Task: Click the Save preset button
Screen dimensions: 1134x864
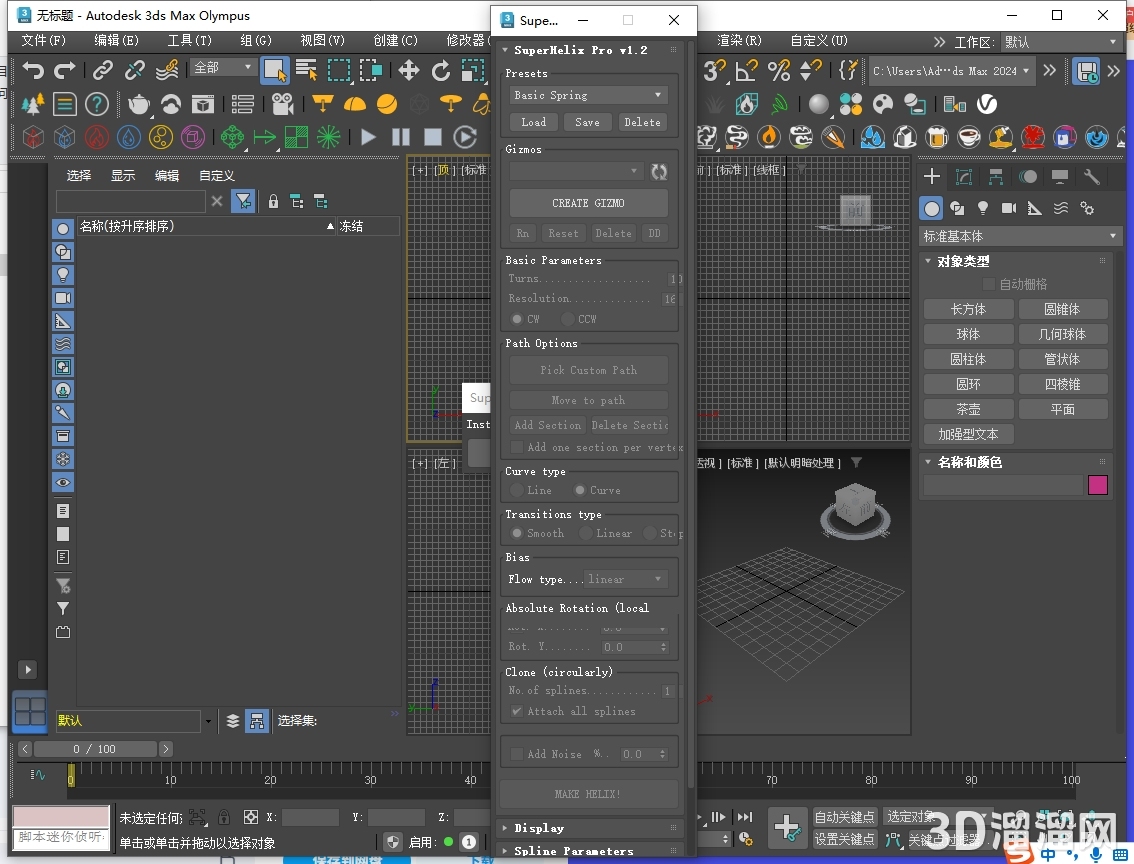Action: (x=587, y=122)
